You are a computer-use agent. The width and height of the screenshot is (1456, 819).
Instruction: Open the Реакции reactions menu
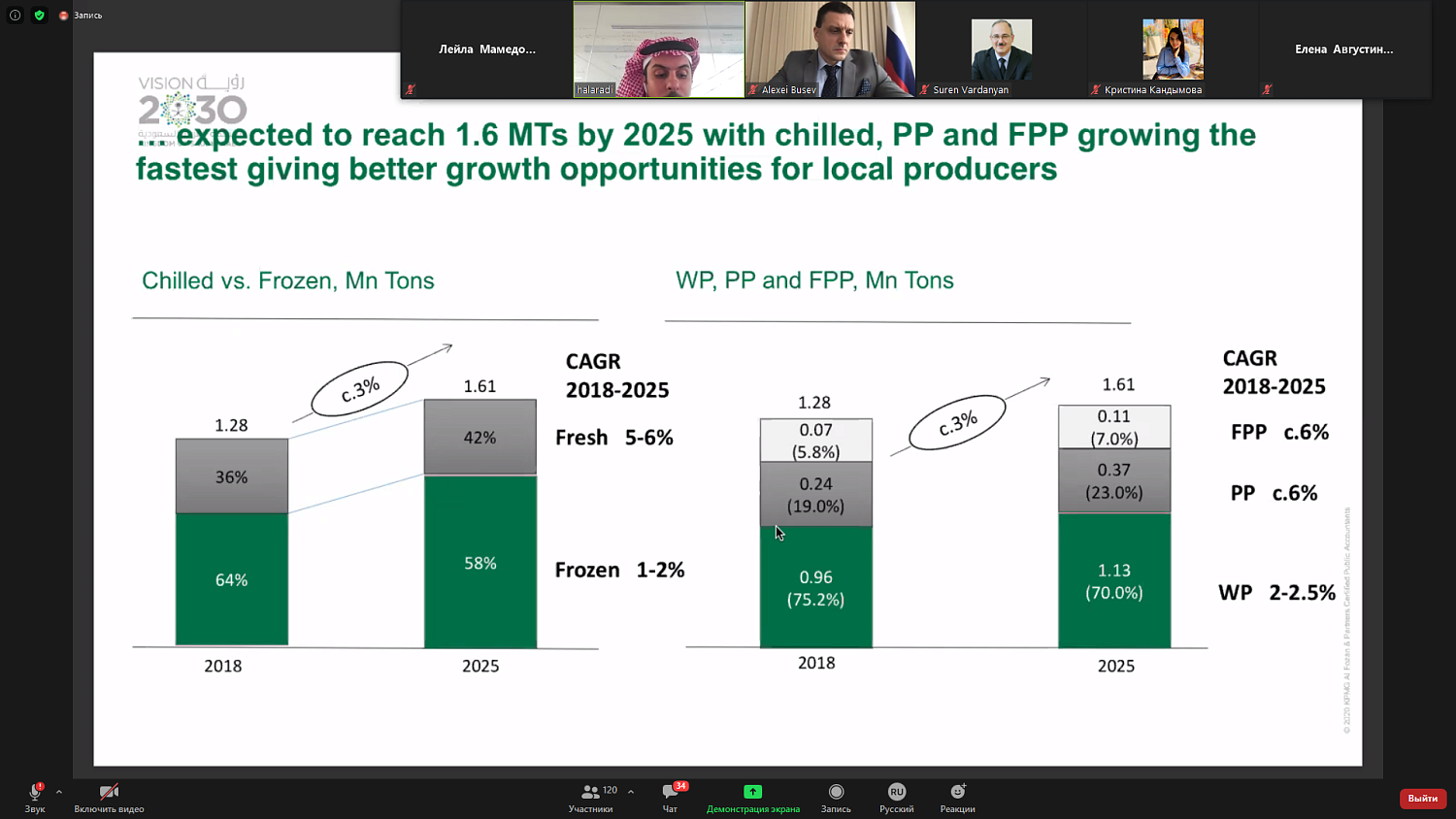click(957, 798)
